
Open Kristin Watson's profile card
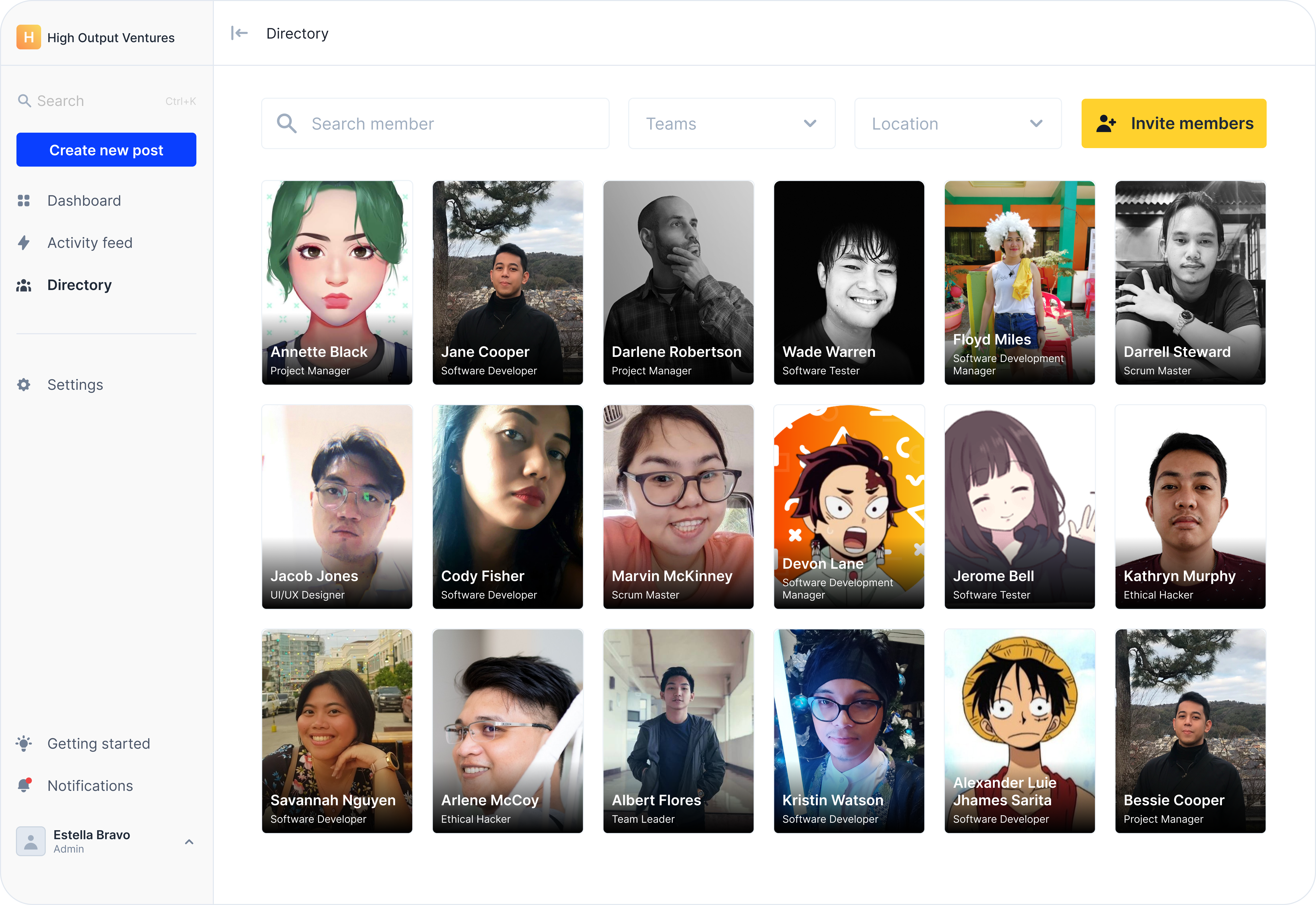click(x=849, y=731)
